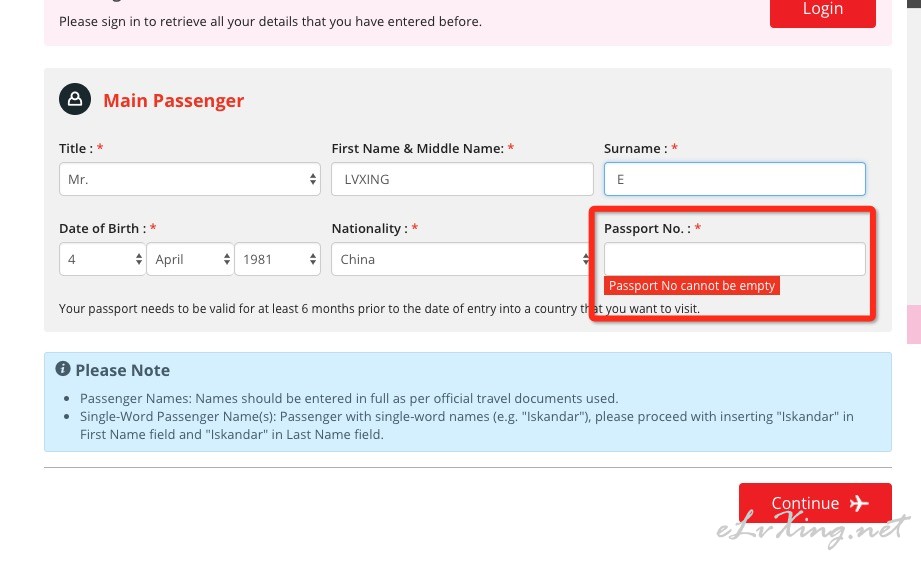Open the birth day dropdown showing 4
This screenshot has height=562, width=921.
pos(102,259)
